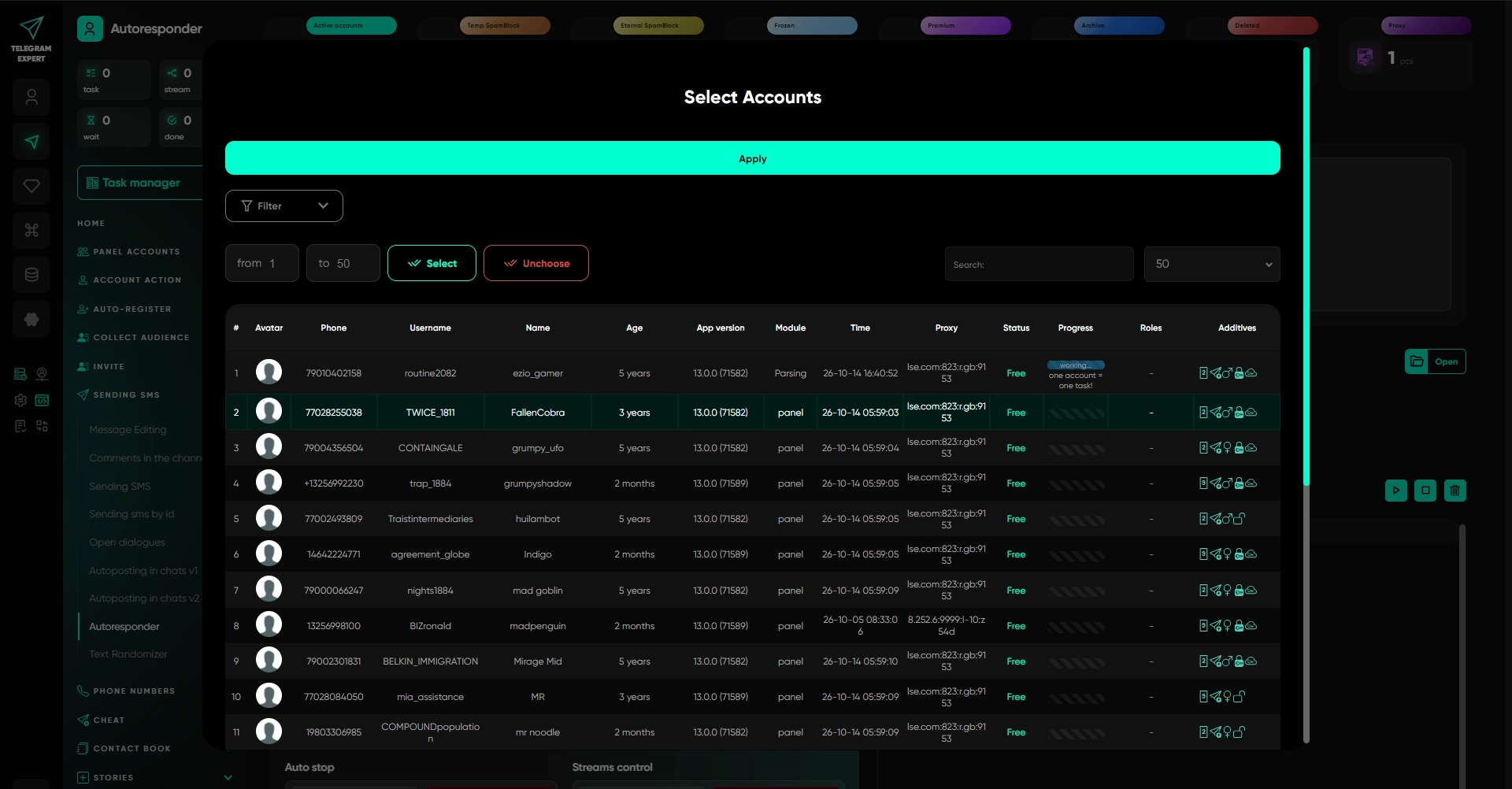Screen dimensions: 1512x789
Task: Select the Frozen status tab
Action: click(x=812, y=25)
